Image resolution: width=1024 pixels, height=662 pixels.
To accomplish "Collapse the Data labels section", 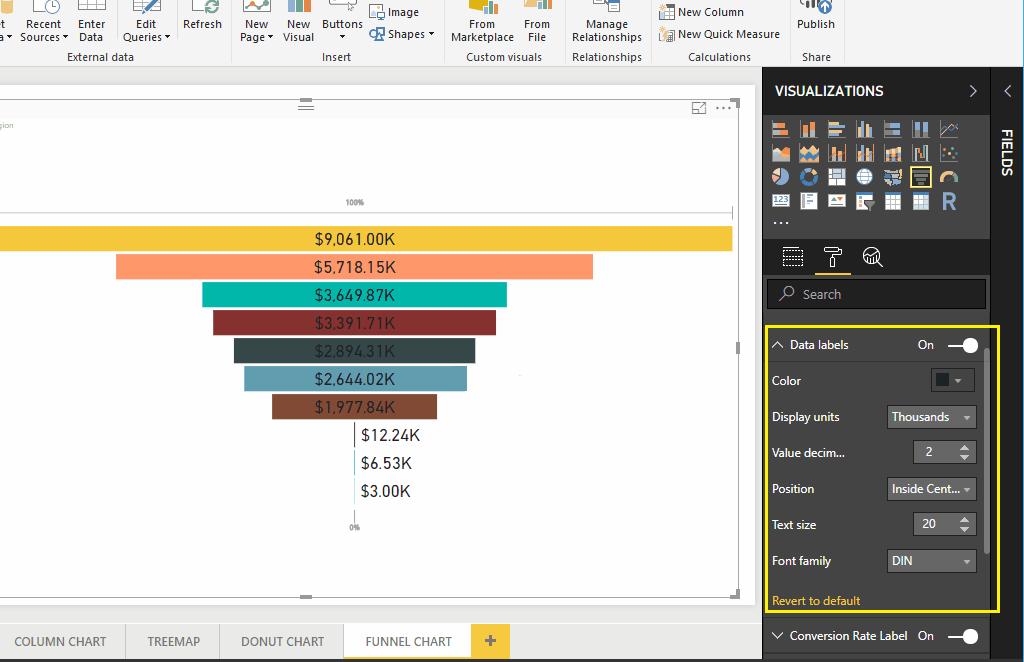I will pyautogui.click(x=777, y=345).
